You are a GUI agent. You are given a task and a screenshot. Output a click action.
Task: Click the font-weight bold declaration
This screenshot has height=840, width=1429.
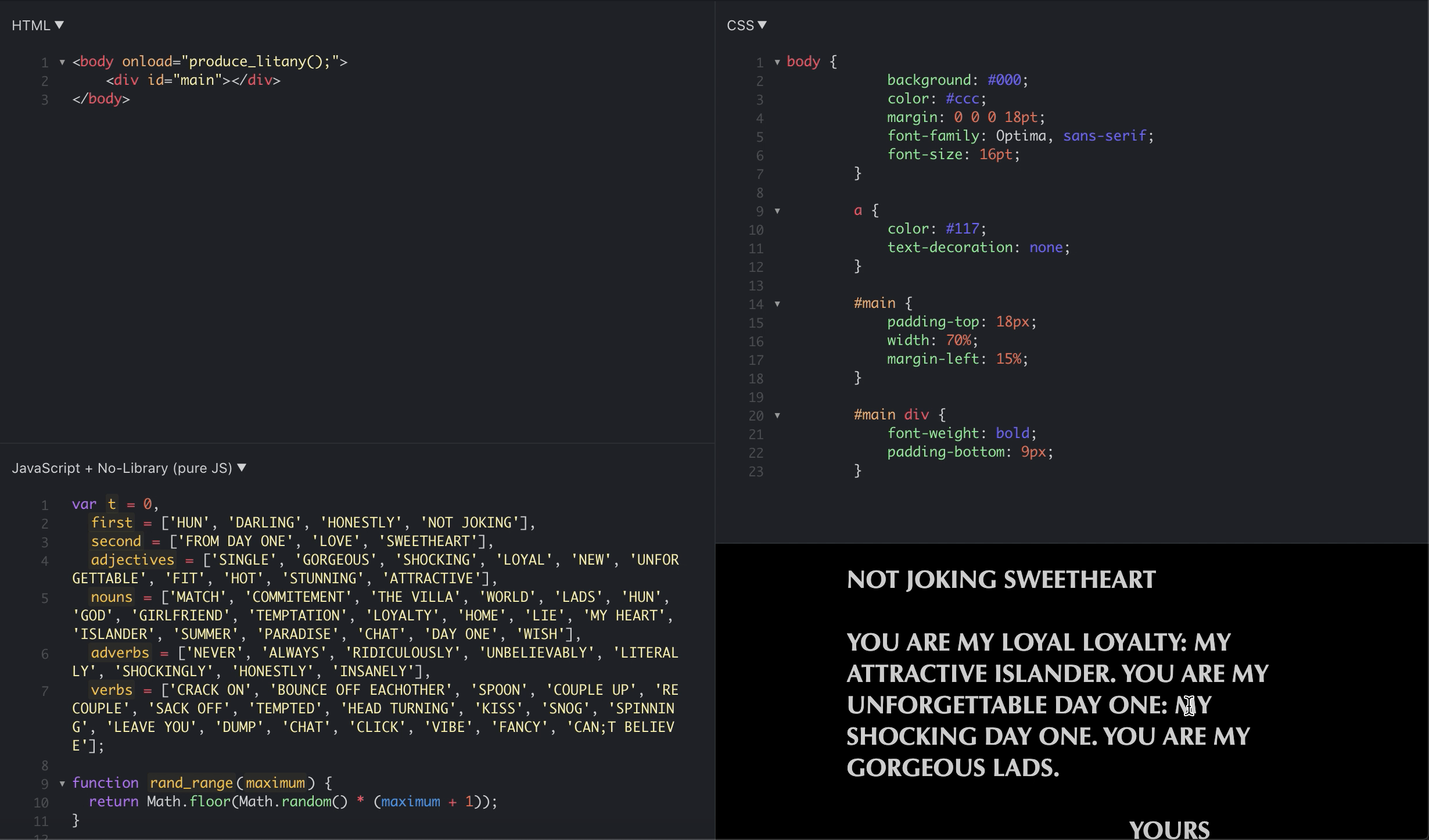point(962,433)
